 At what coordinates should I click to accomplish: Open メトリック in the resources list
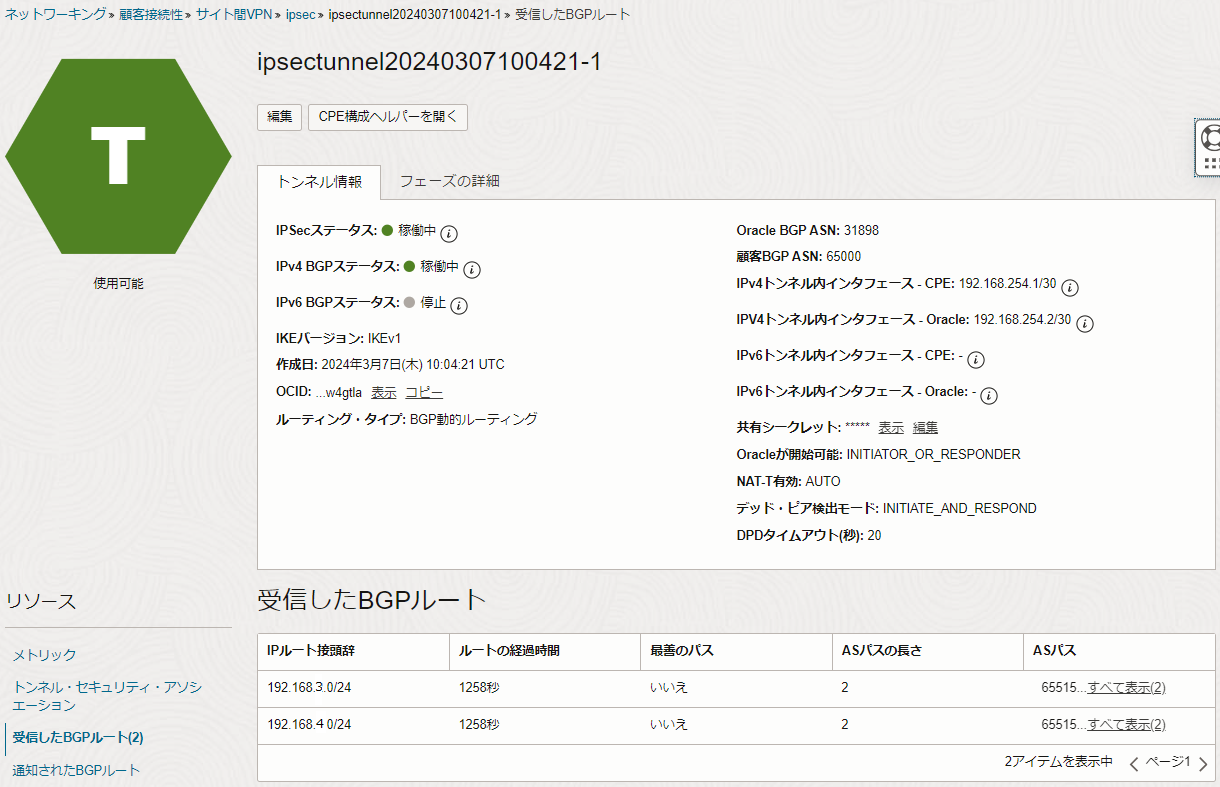click(44, 655)
